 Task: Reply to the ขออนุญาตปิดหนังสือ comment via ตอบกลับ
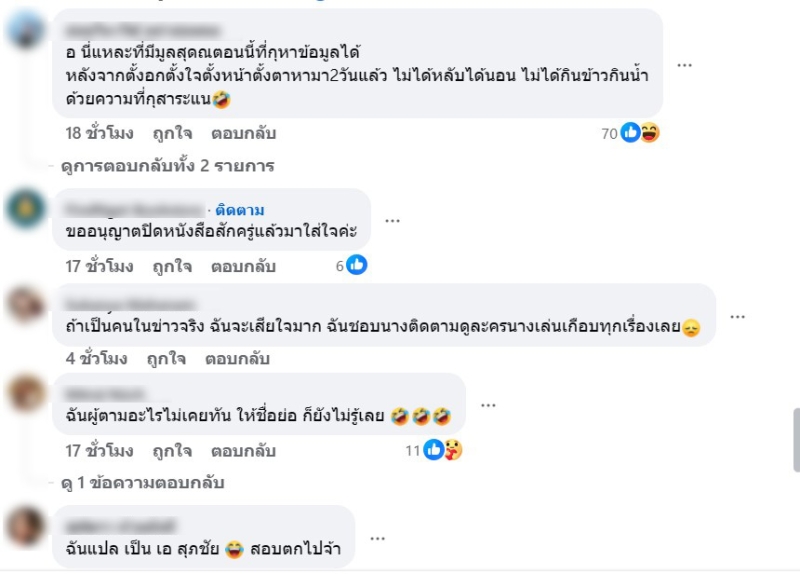[x=243, y=266]
